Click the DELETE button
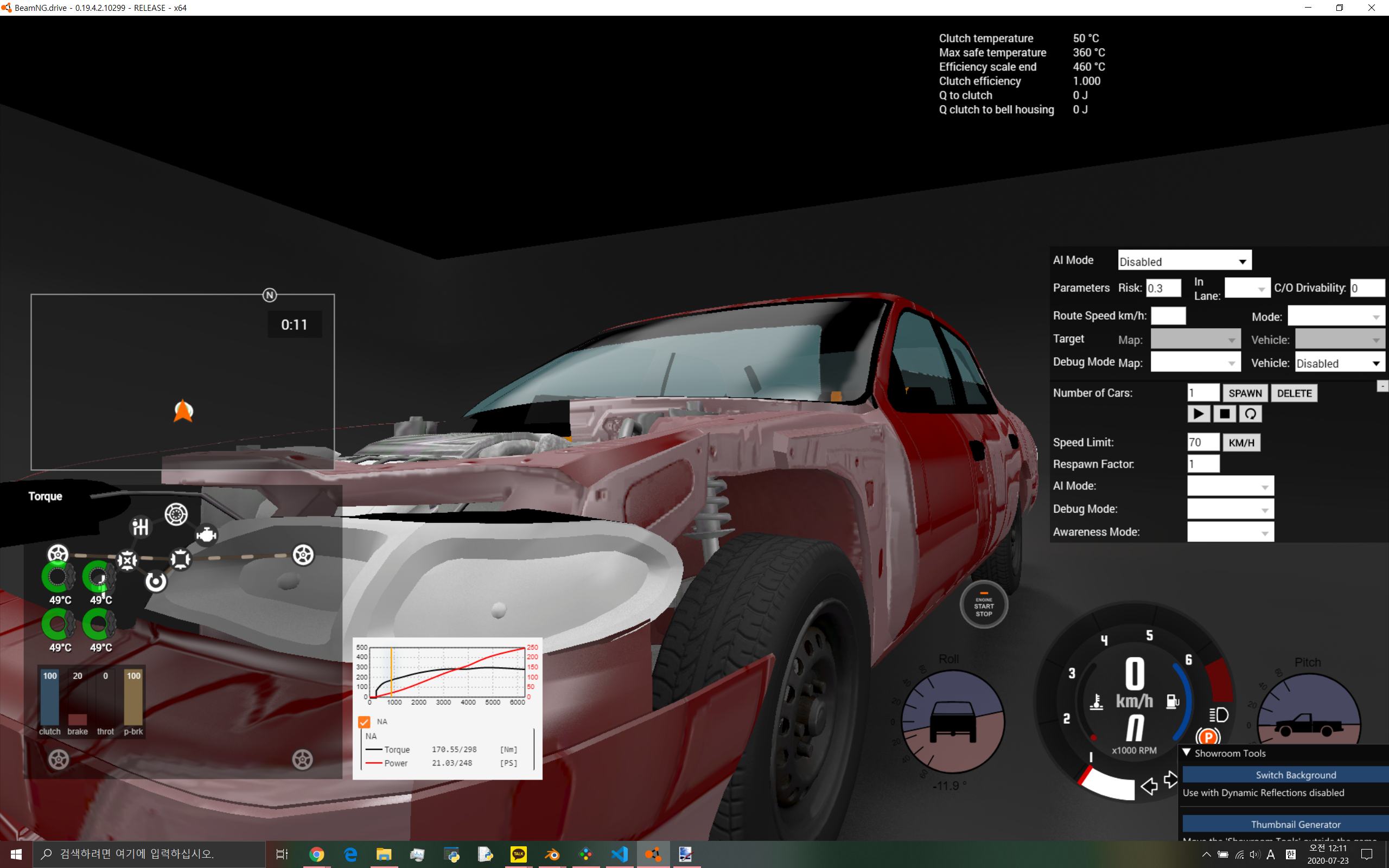1389x868 pixels. click(1294, 393)
